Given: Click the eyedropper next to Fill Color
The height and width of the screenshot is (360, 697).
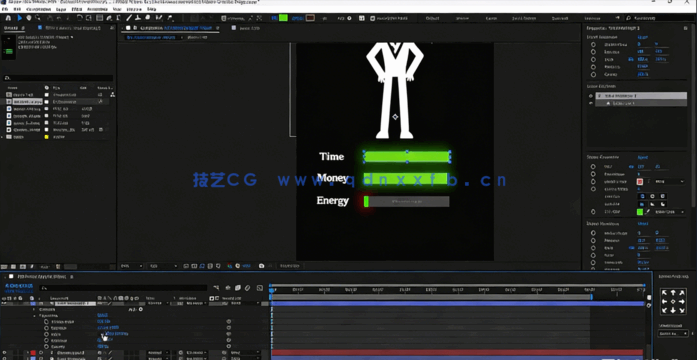Looking at the screenshot, I should [x=648, y=212].
